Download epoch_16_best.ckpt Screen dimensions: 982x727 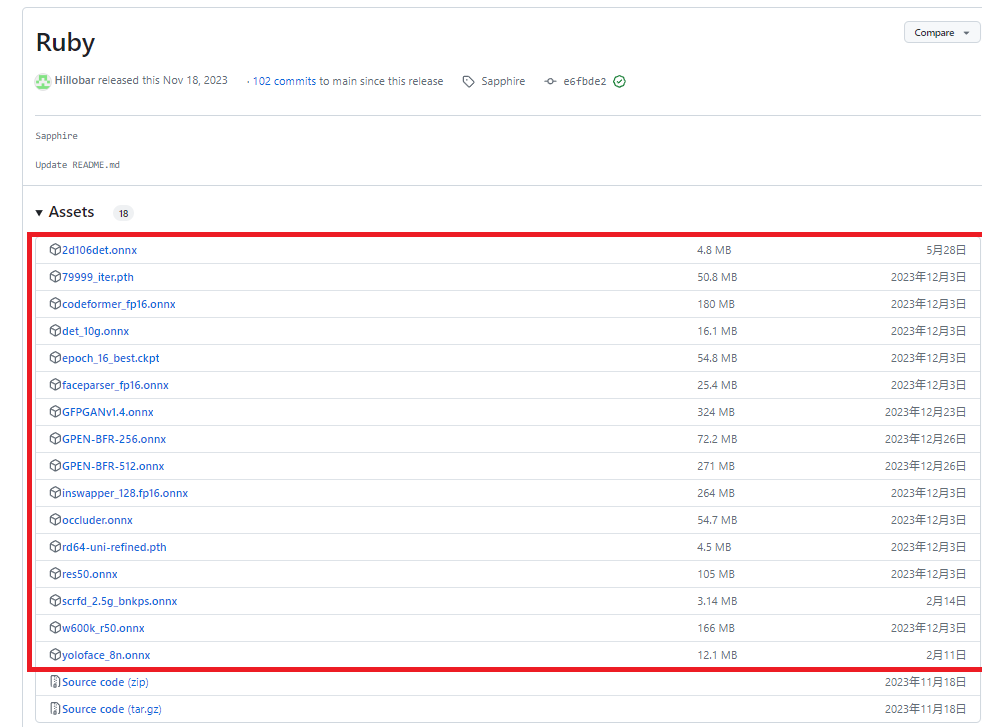pos(110,358)
